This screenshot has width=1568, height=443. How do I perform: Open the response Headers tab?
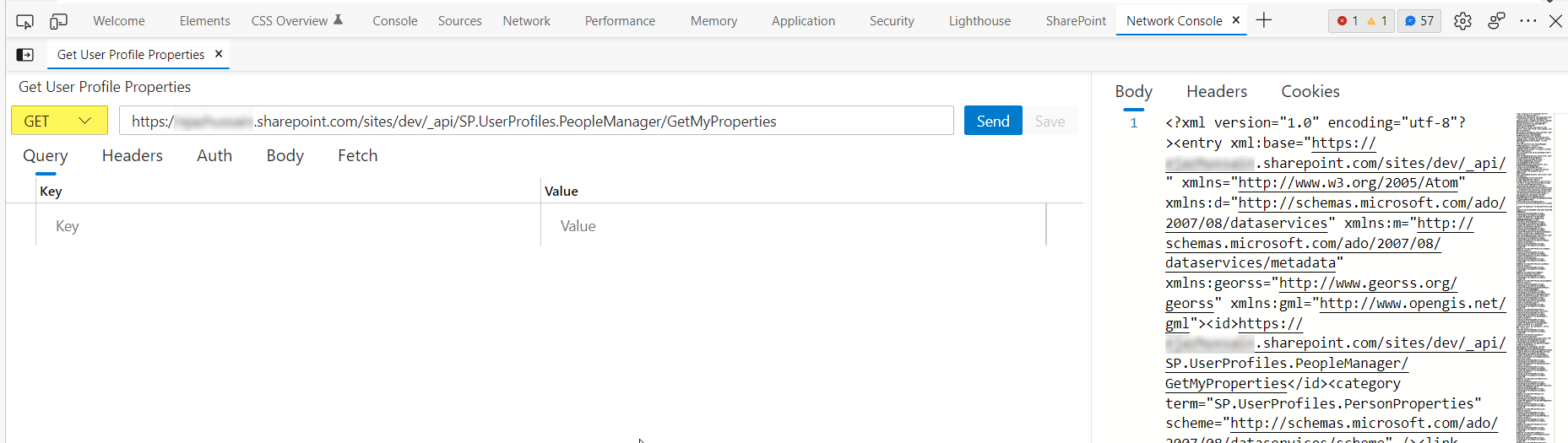click(x=1216, y=91)
